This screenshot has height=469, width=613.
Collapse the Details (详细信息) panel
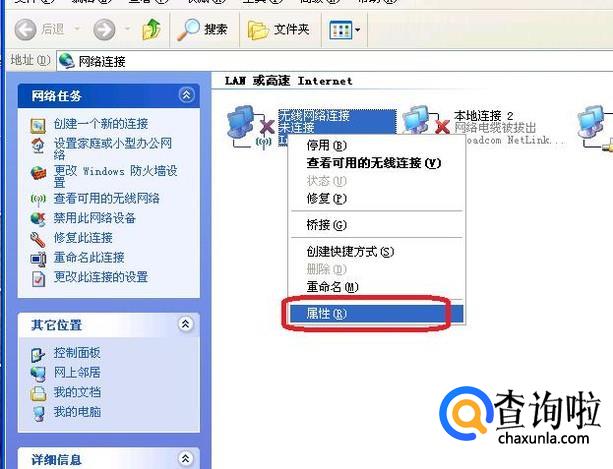click(186, 458)
